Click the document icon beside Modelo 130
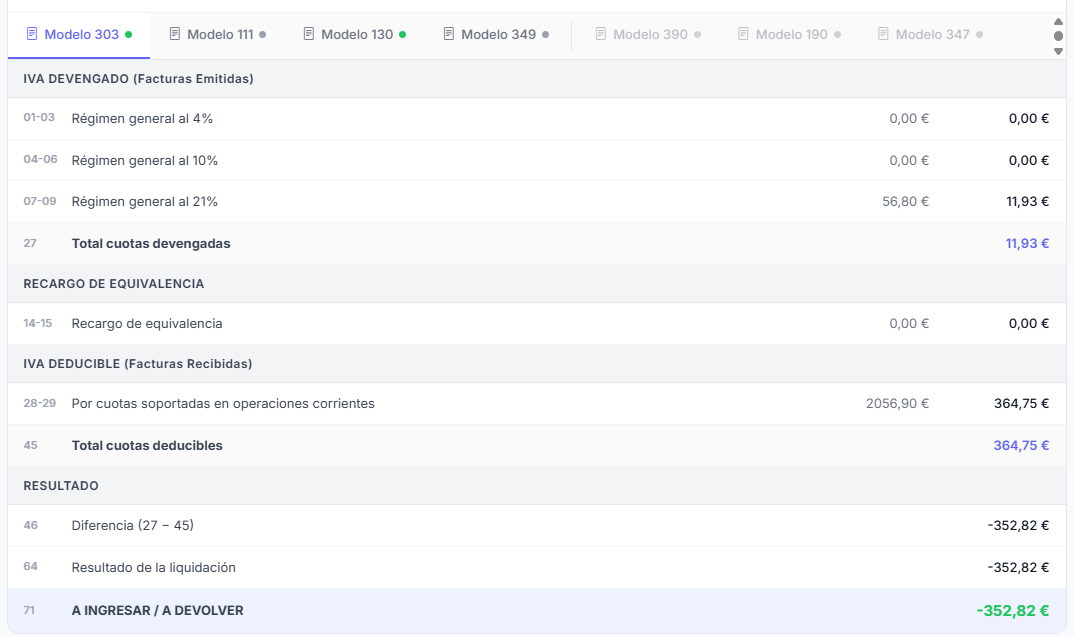1075x637 pixels. (x=309, y=34)
